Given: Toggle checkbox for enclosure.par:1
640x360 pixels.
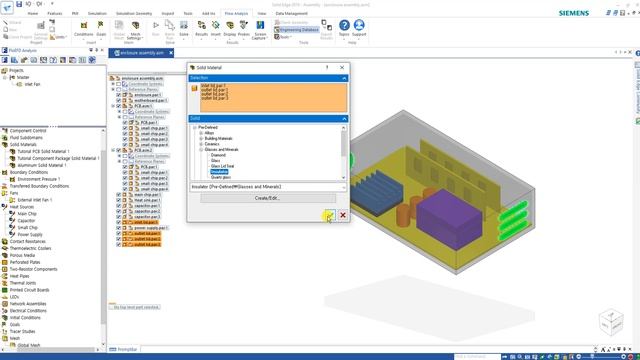Looking at the screenshot, I should pos(119,95).
